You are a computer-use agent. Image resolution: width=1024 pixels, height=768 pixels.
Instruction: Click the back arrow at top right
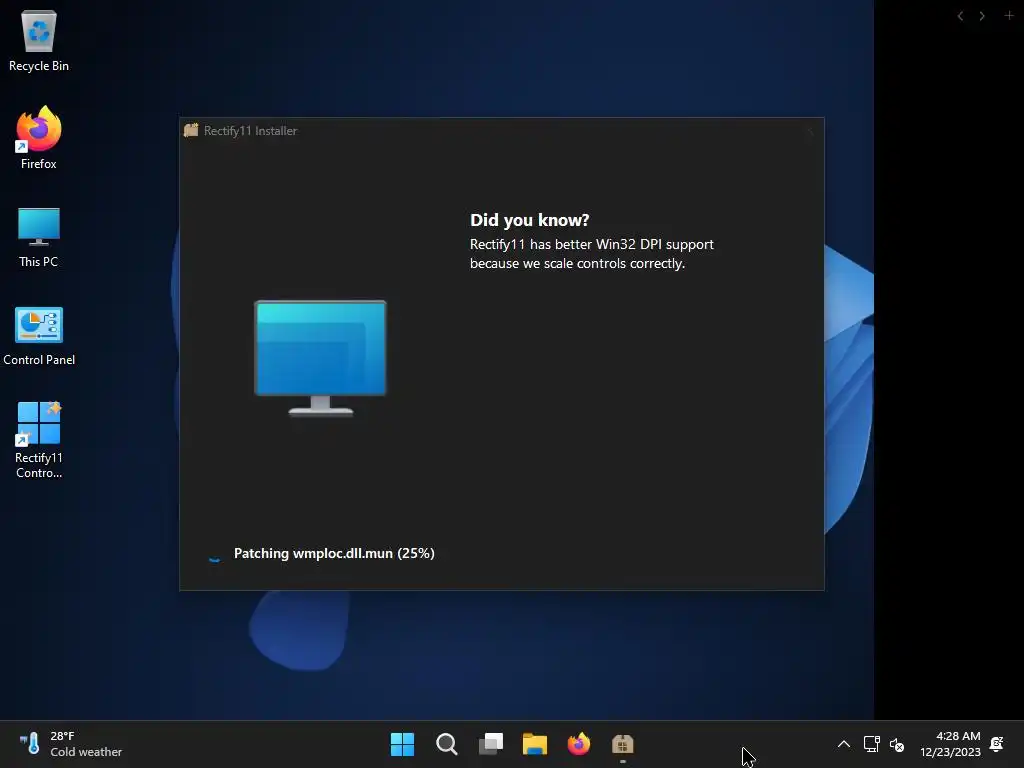tap(960, 16)
